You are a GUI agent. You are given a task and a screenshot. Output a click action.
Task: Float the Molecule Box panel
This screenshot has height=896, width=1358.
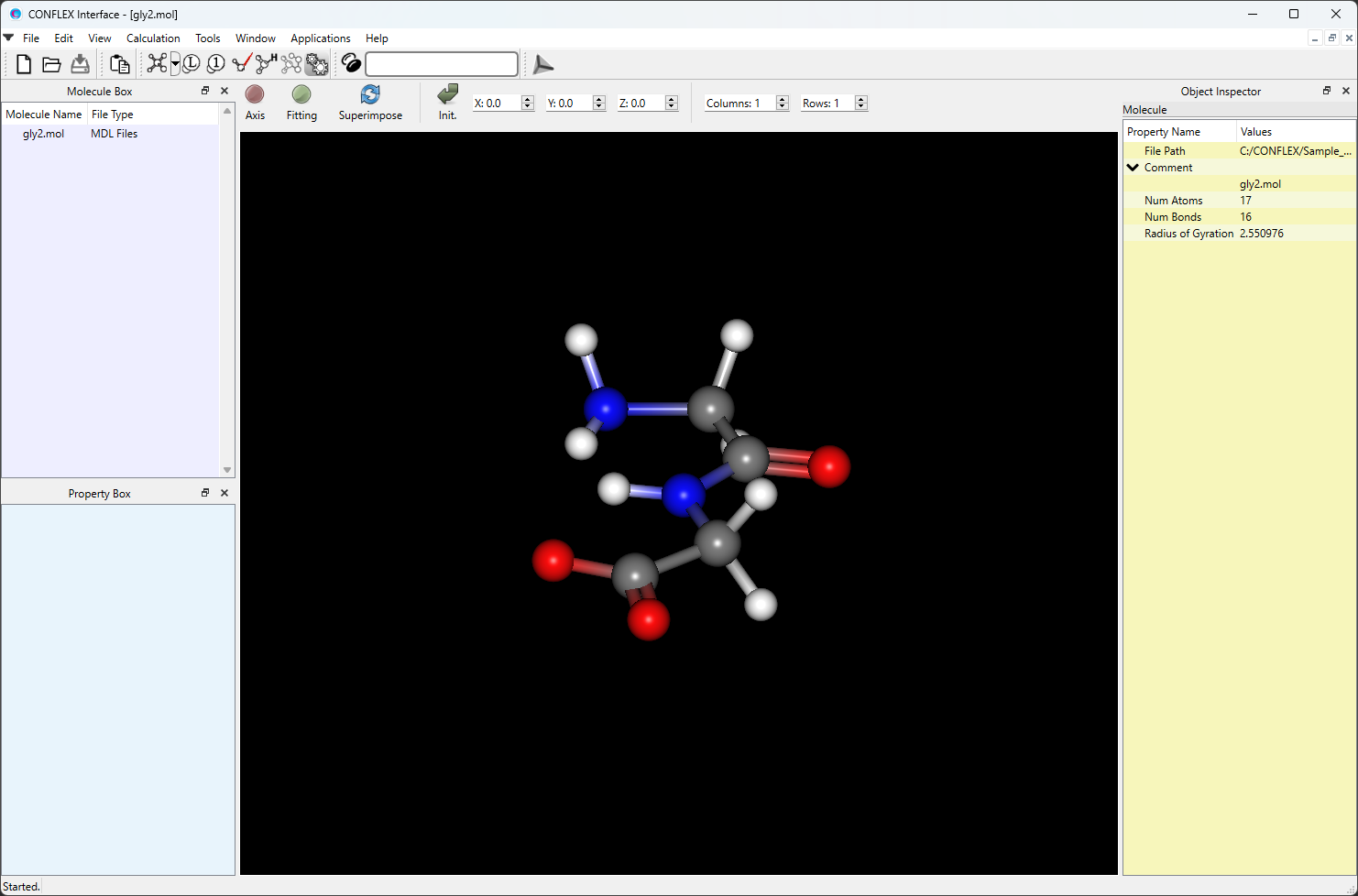205,91
